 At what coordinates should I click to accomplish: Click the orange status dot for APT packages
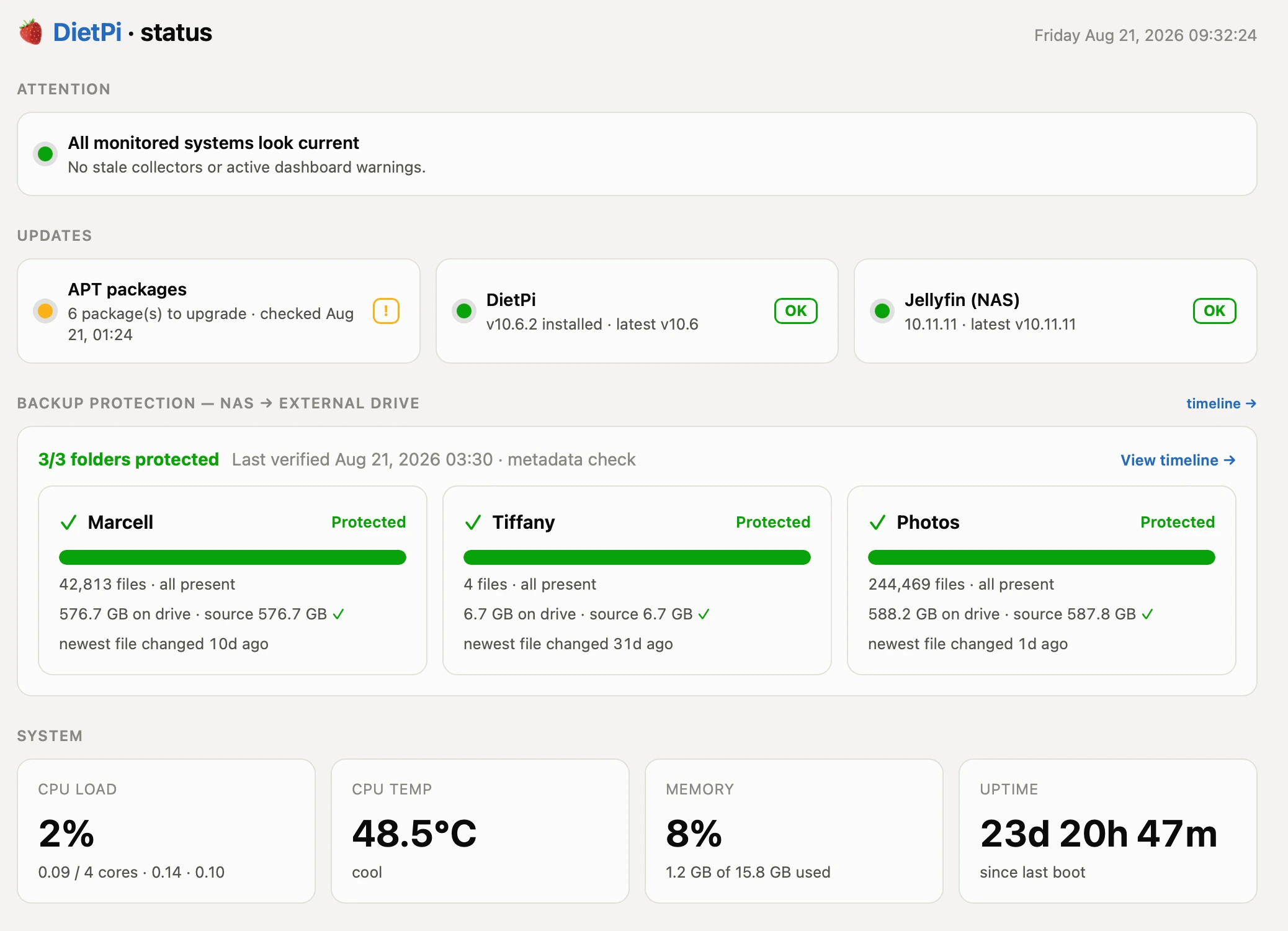coord(45,311)
